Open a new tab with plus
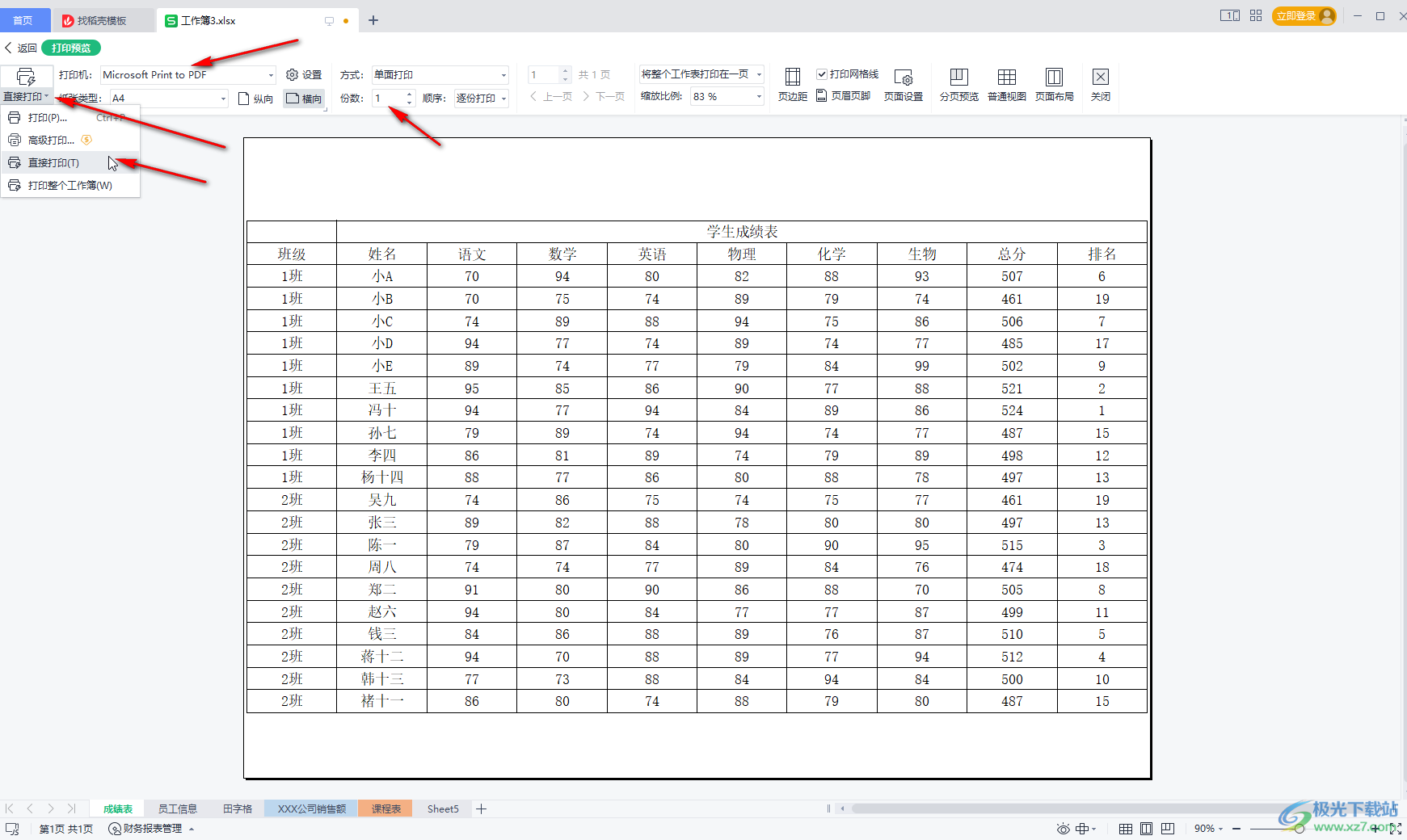 point(373,21)
